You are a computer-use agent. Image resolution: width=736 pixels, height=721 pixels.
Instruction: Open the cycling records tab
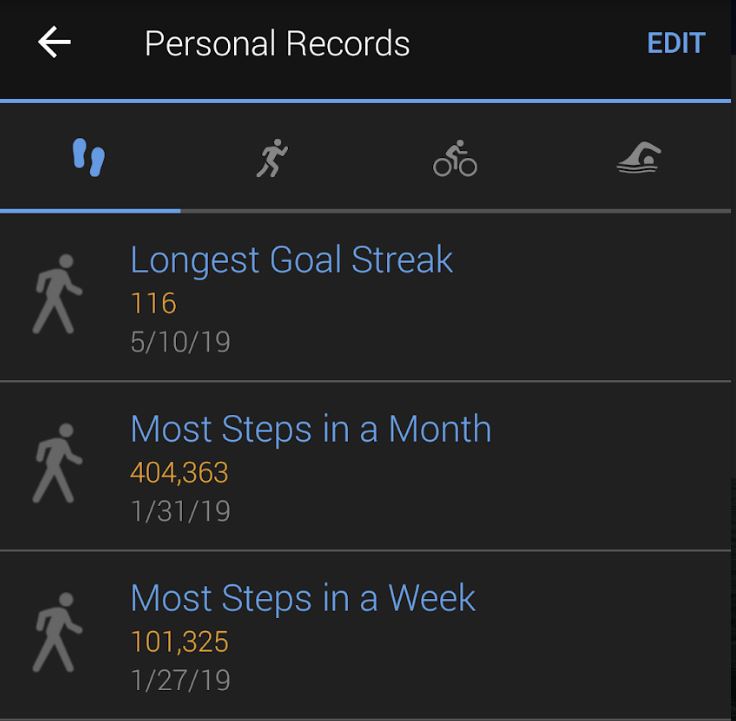pyautogui.click(x=455, y=158)
